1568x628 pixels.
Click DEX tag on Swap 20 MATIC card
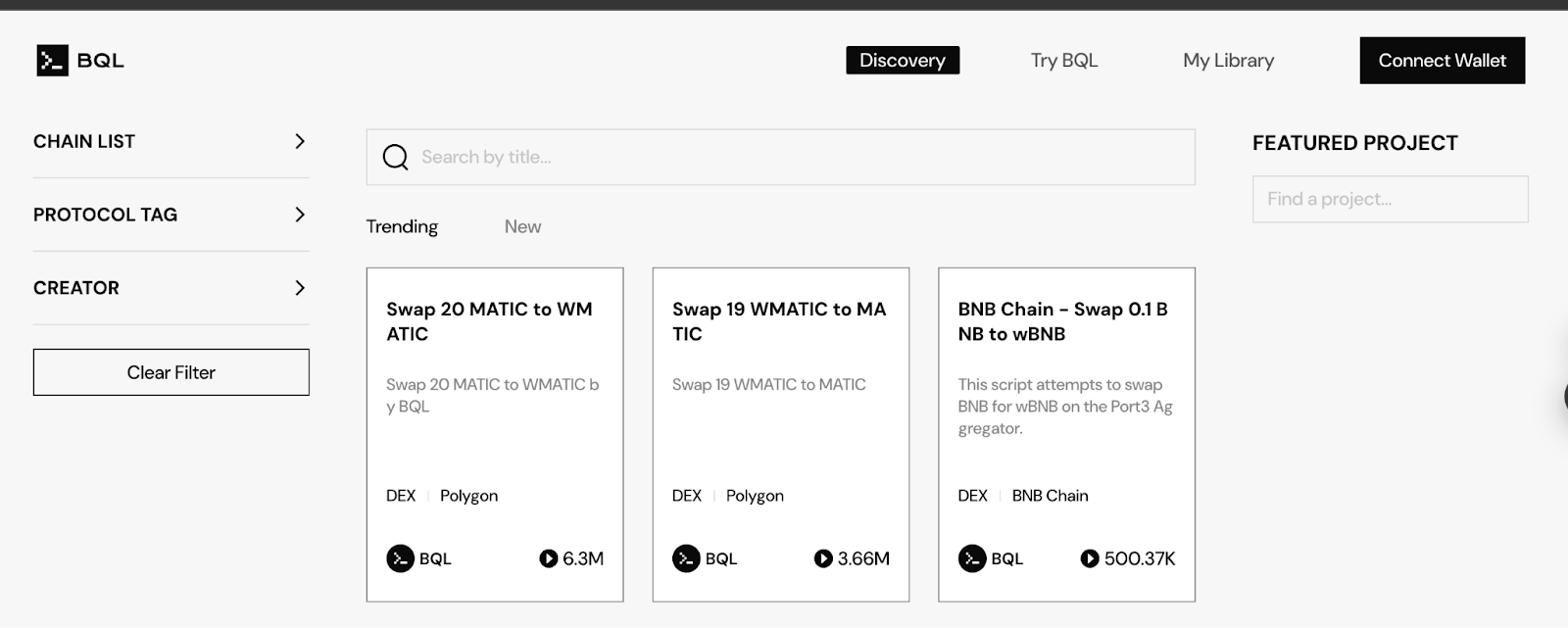click(401, 496)
